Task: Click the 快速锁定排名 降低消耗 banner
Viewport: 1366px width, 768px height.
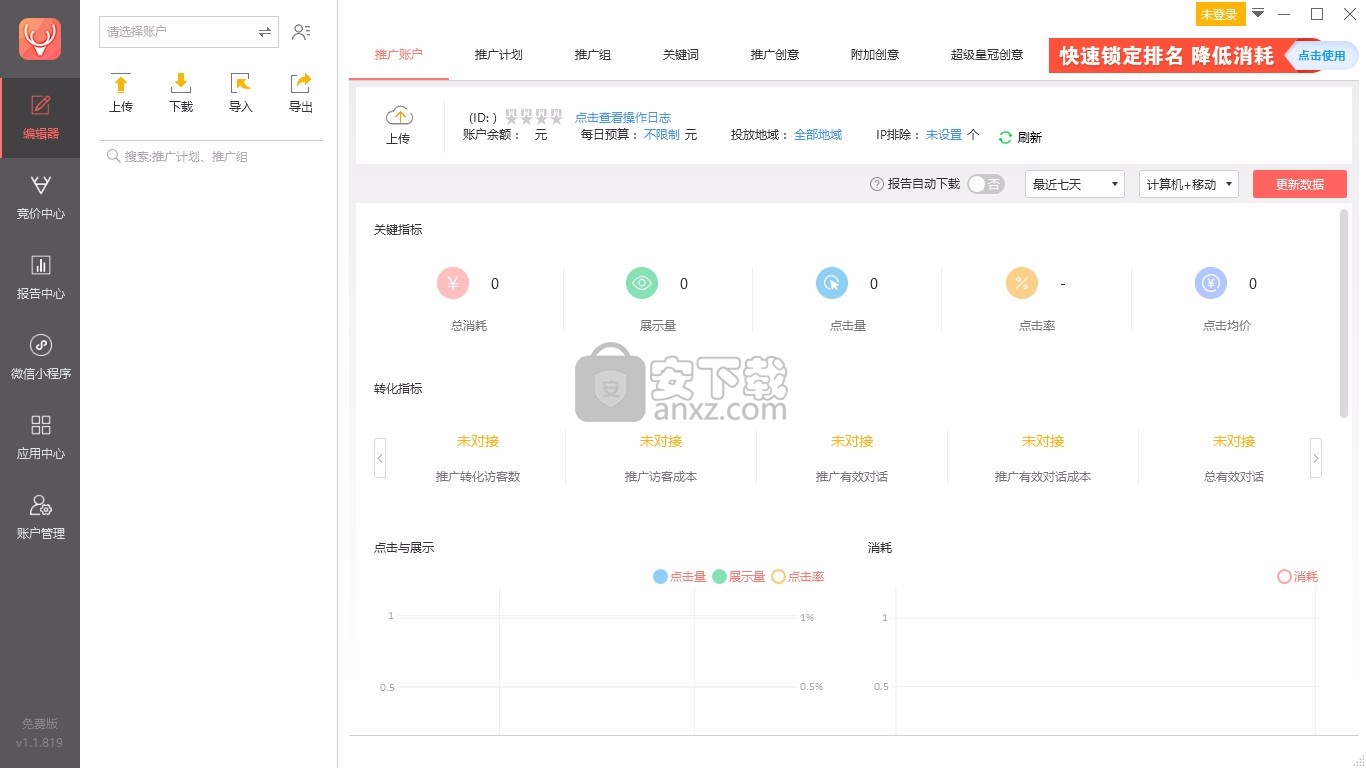Action: click(x=1167, y=56)
